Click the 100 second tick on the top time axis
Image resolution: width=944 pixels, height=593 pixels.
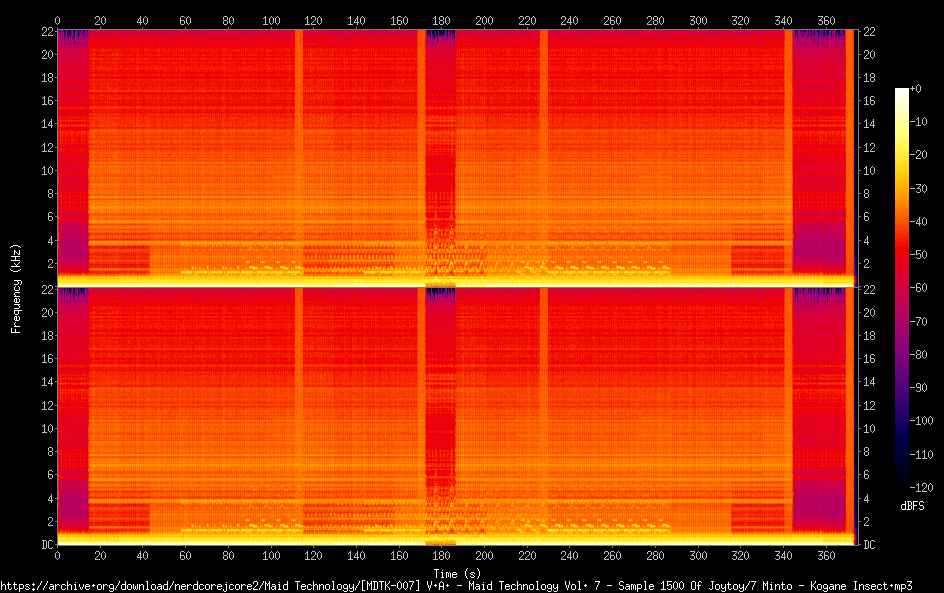[271, 20]
